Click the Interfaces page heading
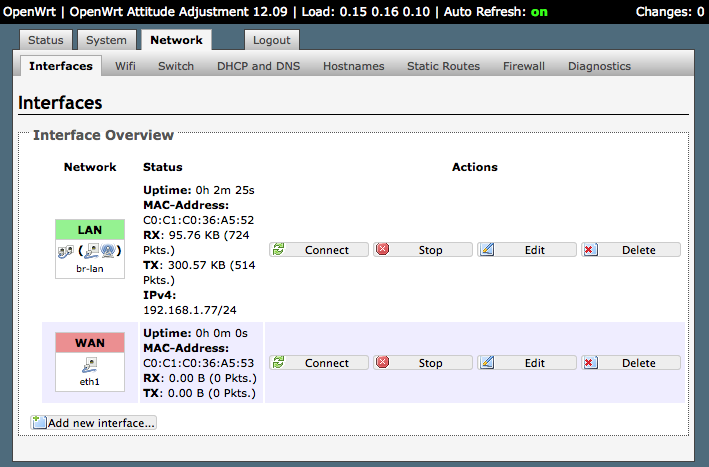Image resolution: width=709 pixels, height=467 pixels. click(60, 103)
